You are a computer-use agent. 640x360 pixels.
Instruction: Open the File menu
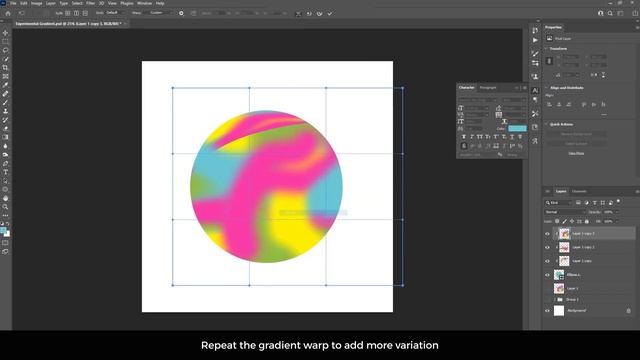click(x=13, y=3)
